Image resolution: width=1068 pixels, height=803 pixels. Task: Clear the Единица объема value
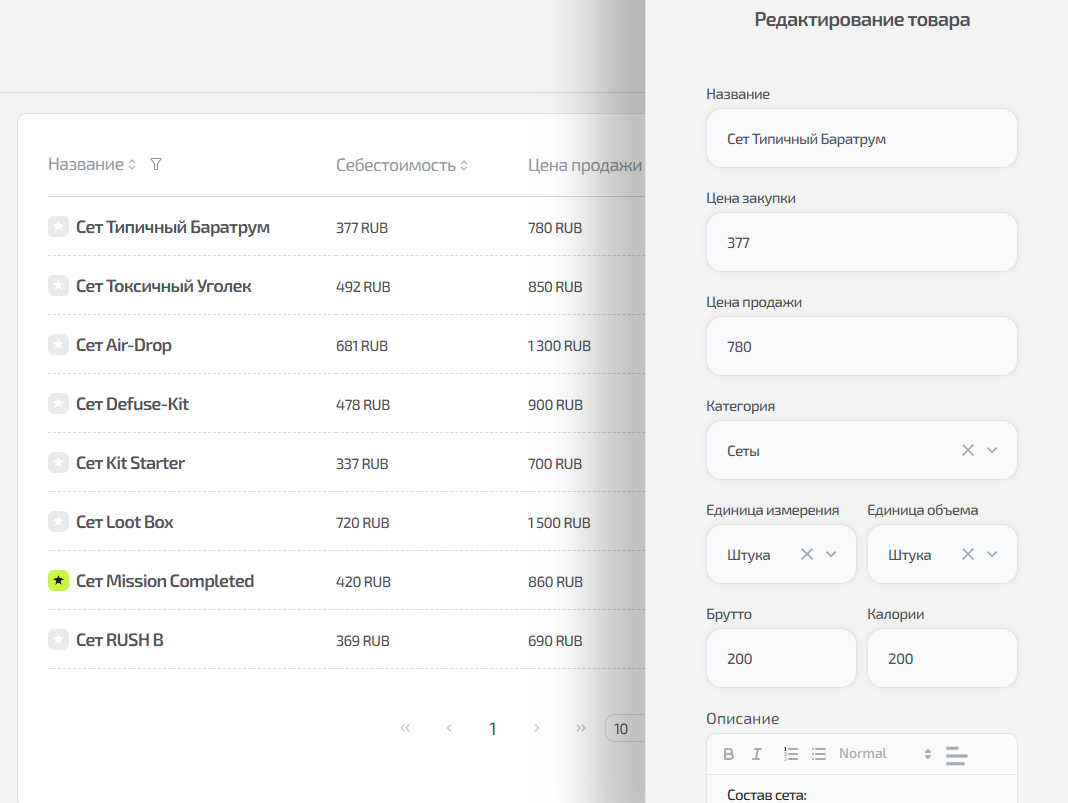[967, 554]
